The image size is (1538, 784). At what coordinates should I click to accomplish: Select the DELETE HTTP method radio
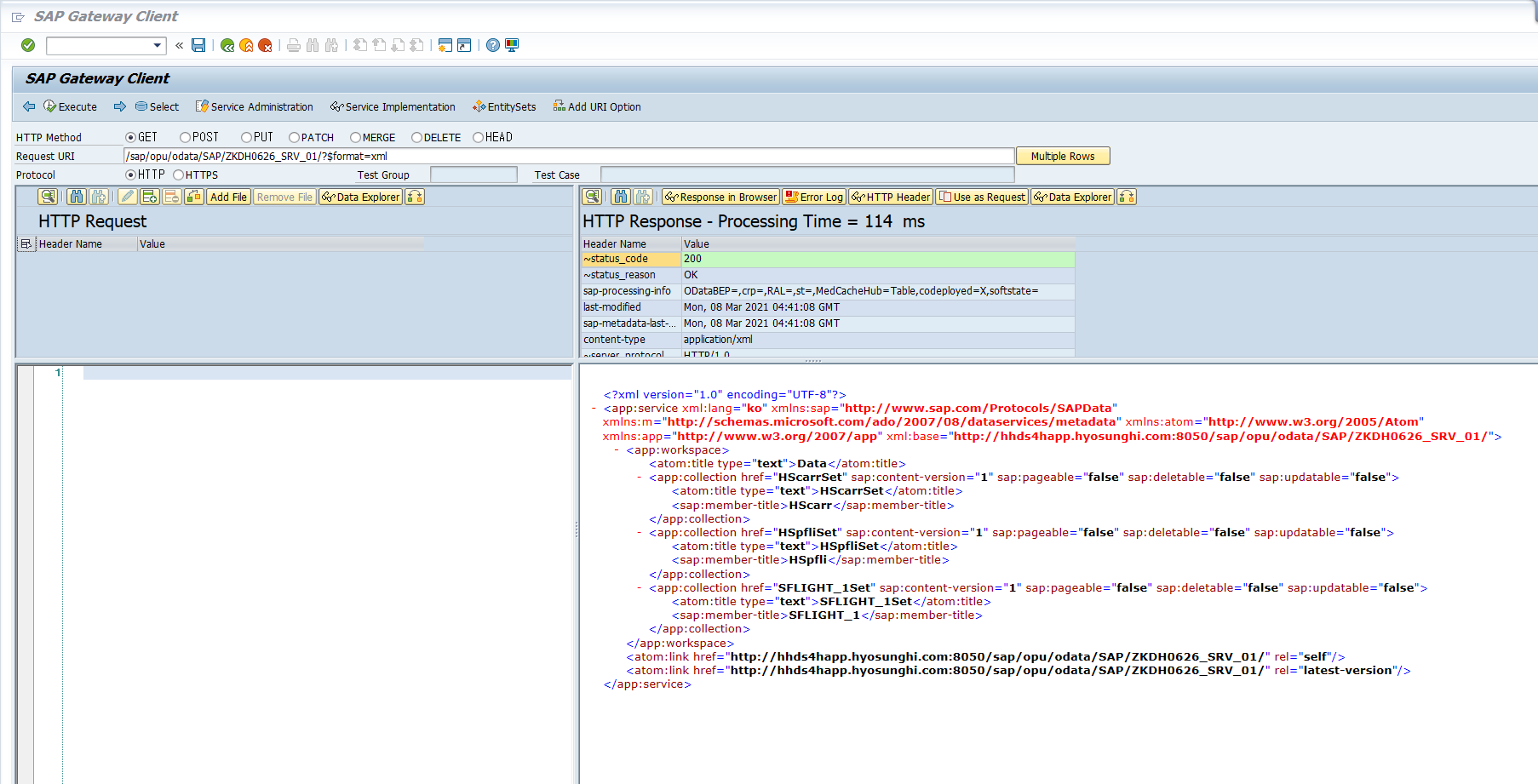[x=416, y=137]
